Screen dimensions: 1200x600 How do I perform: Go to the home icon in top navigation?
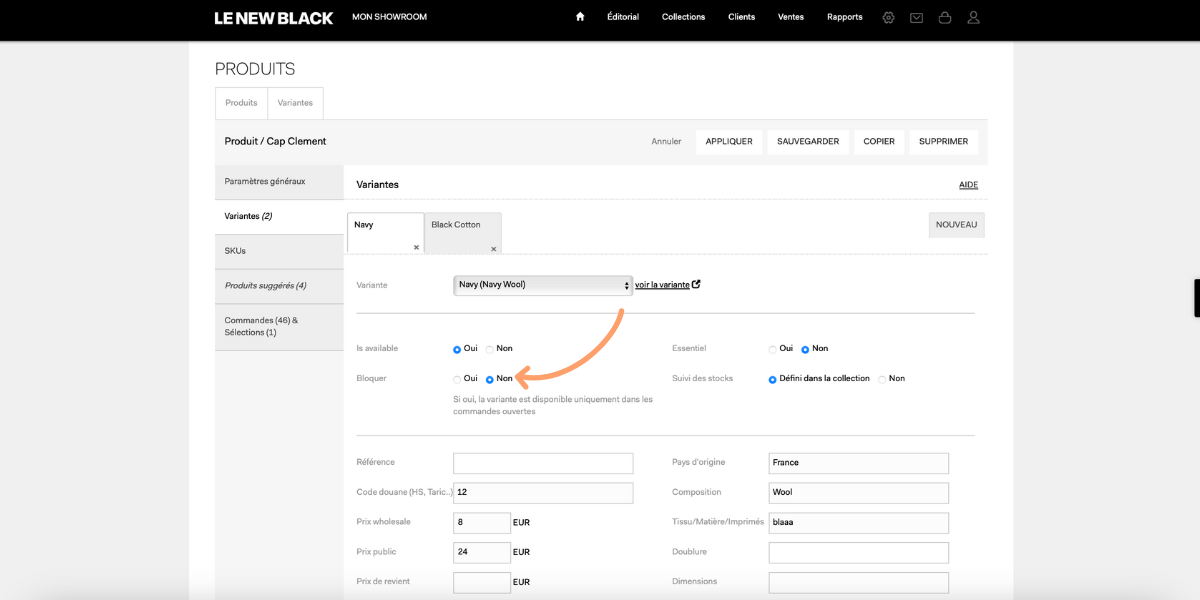pos(580,17)
